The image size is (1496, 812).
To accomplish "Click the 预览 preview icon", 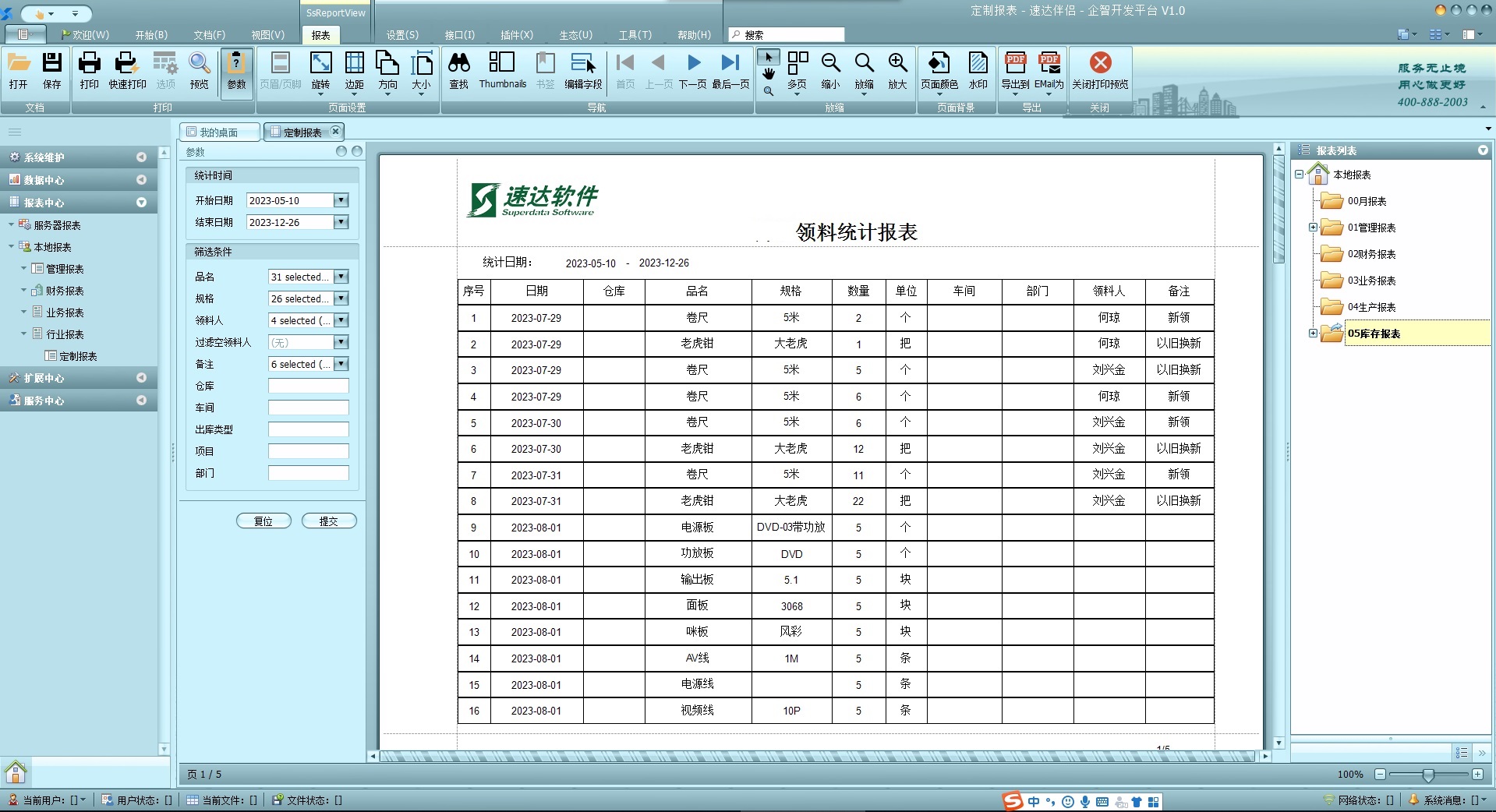I will coord(200,70).
